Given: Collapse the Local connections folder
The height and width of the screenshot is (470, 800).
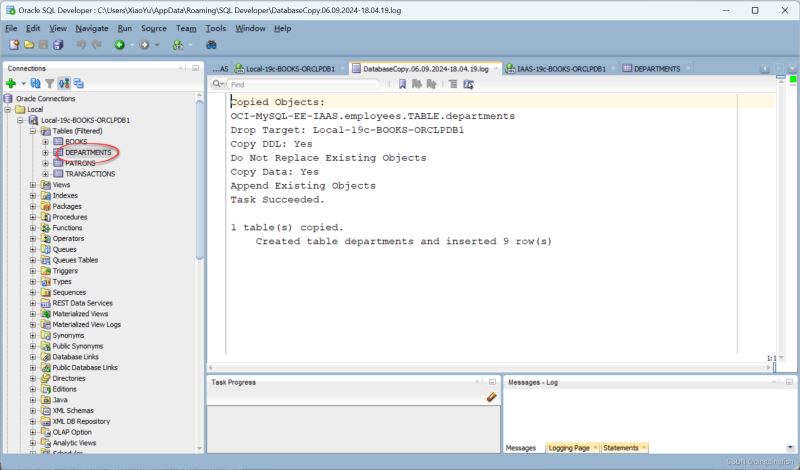Looking at the screenshot, I should (x=8, y=109).
